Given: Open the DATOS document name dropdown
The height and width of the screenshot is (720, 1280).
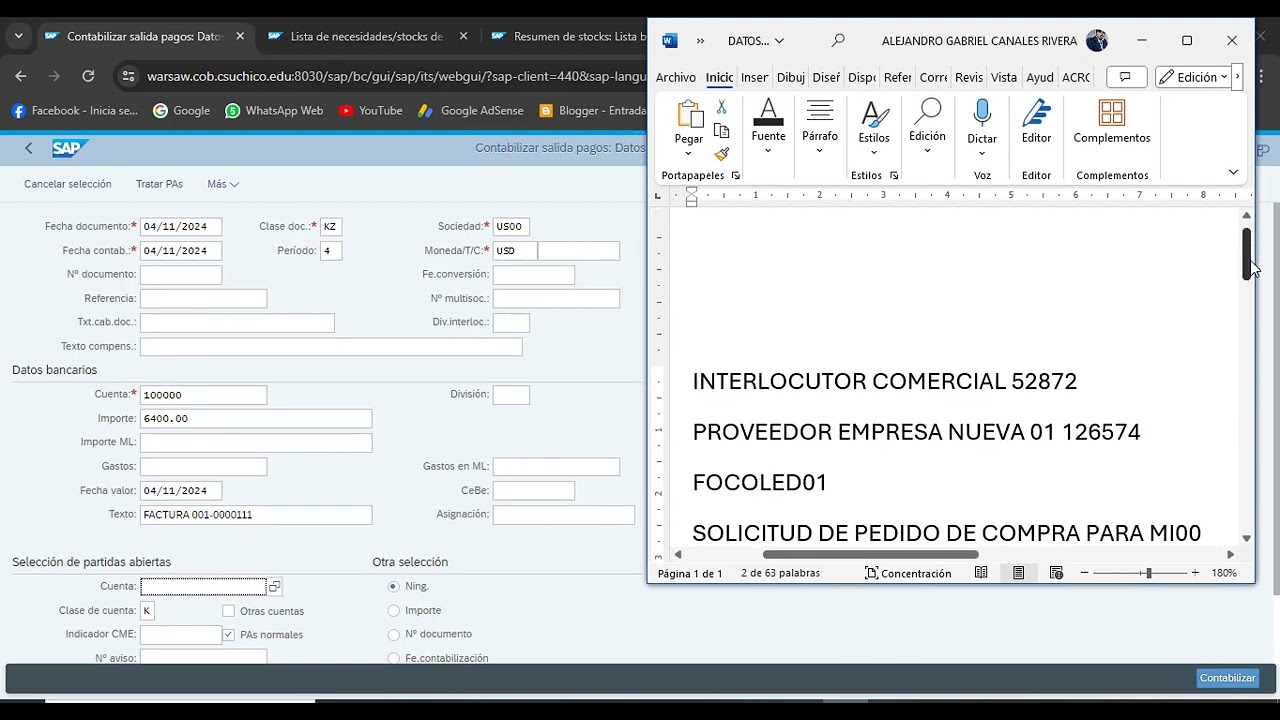Looking at the screenshot, I should click(x=756, y=41).
